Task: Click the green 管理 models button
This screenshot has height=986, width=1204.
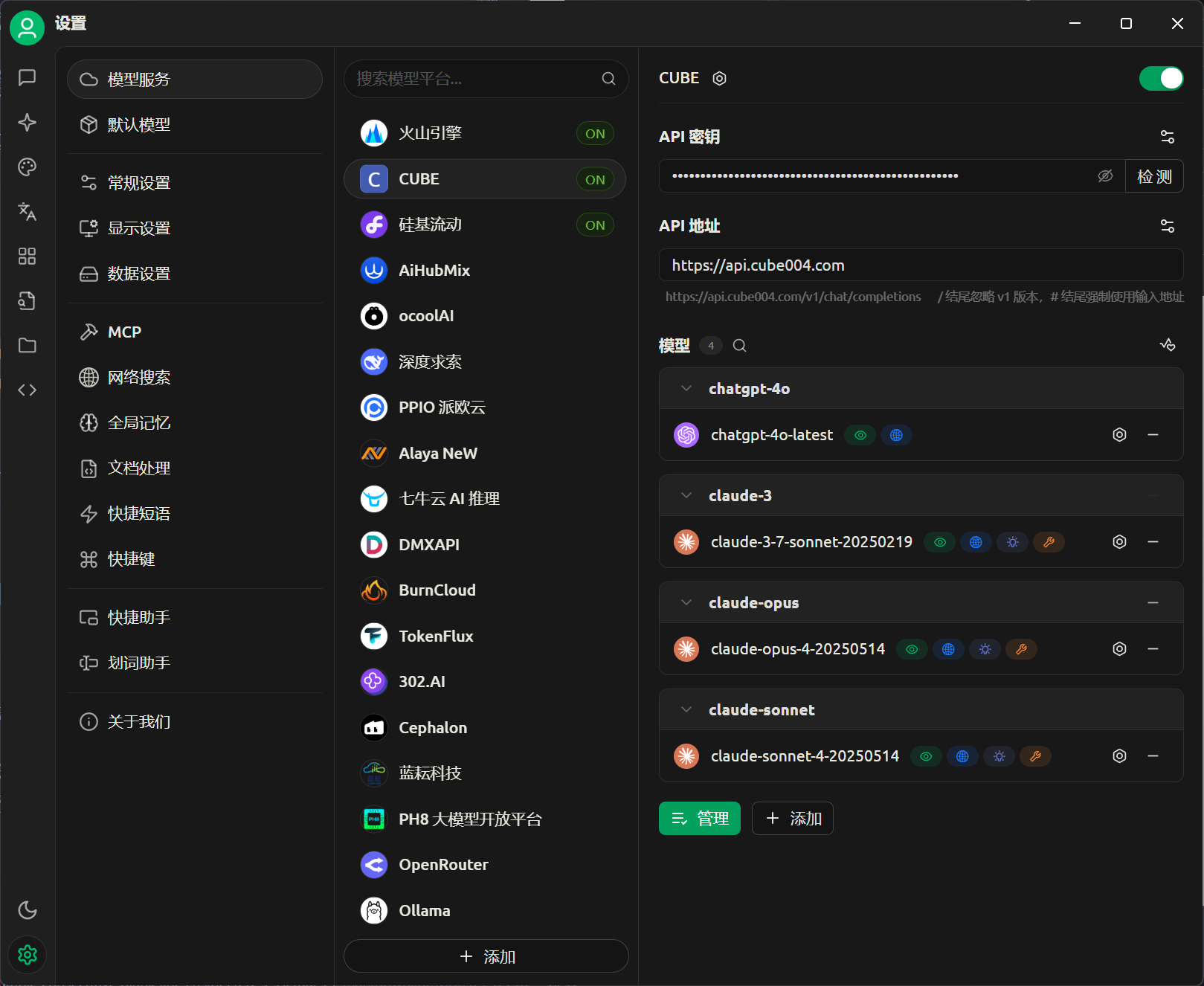Action: pyautogui.click(x=700, y=819)
